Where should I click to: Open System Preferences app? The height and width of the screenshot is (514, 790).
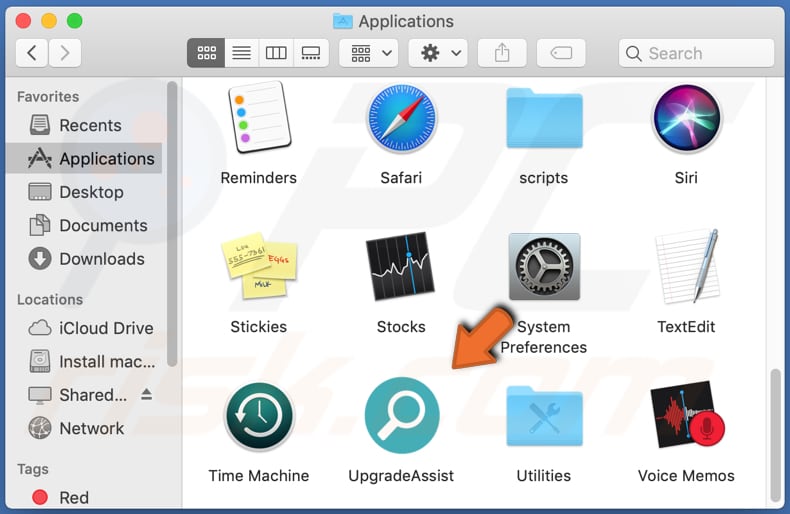pos(544,267)
